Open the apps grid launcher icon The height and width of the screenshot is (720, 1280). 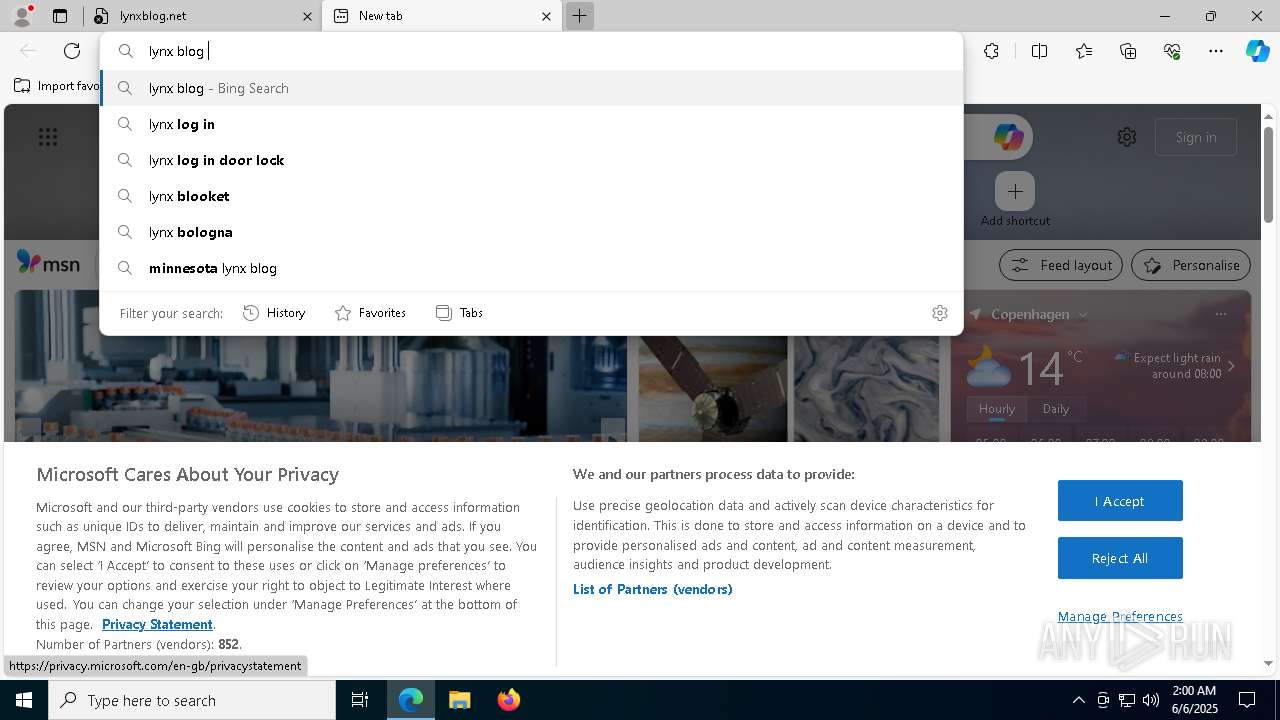(x=48, y=137)
